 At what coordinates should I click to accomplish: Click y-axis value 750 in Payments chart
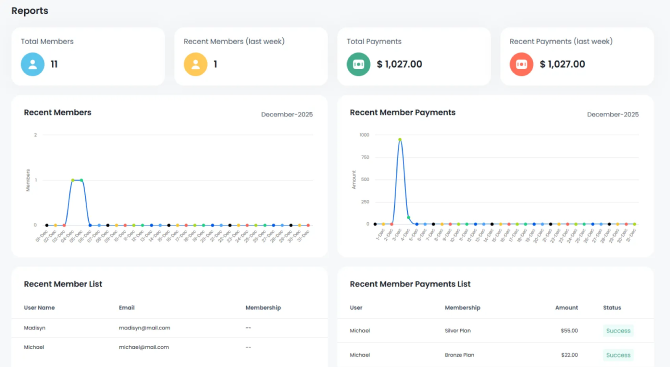pyautogui.click(x=365, y=157)
